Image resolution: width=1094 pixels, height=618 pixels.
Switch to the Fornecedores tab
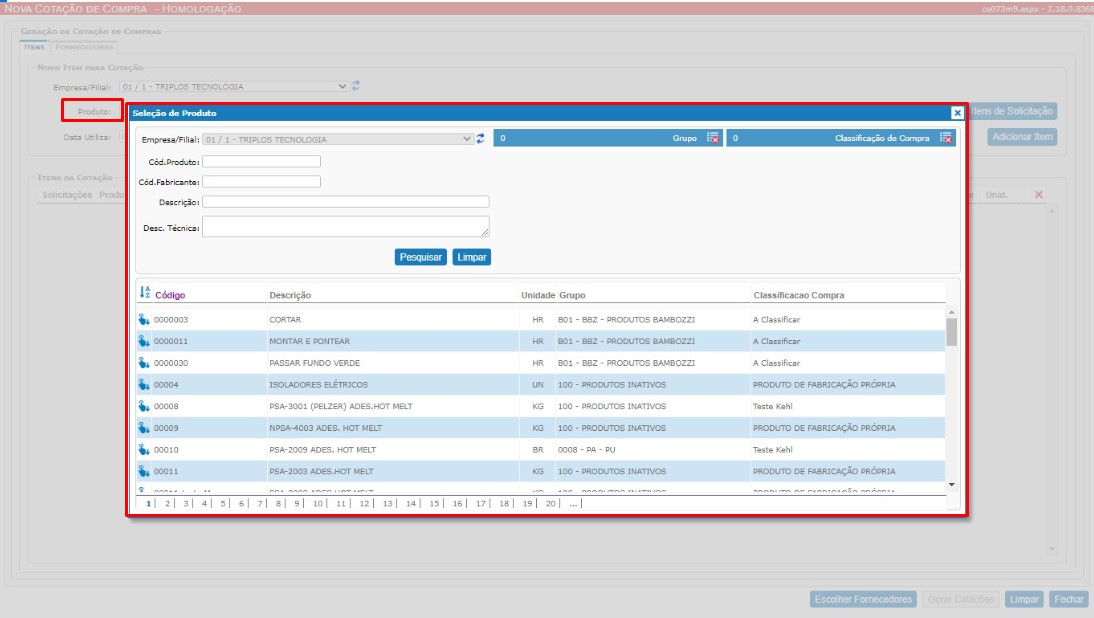pyautogui.click(x=84, y=47)
